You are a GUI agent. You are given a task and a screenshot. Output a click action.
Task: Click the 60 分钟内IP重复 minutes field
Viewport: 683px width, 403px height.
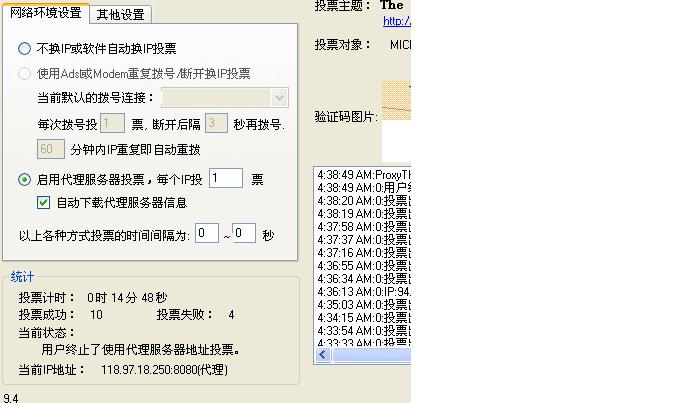tap(50, 149)
